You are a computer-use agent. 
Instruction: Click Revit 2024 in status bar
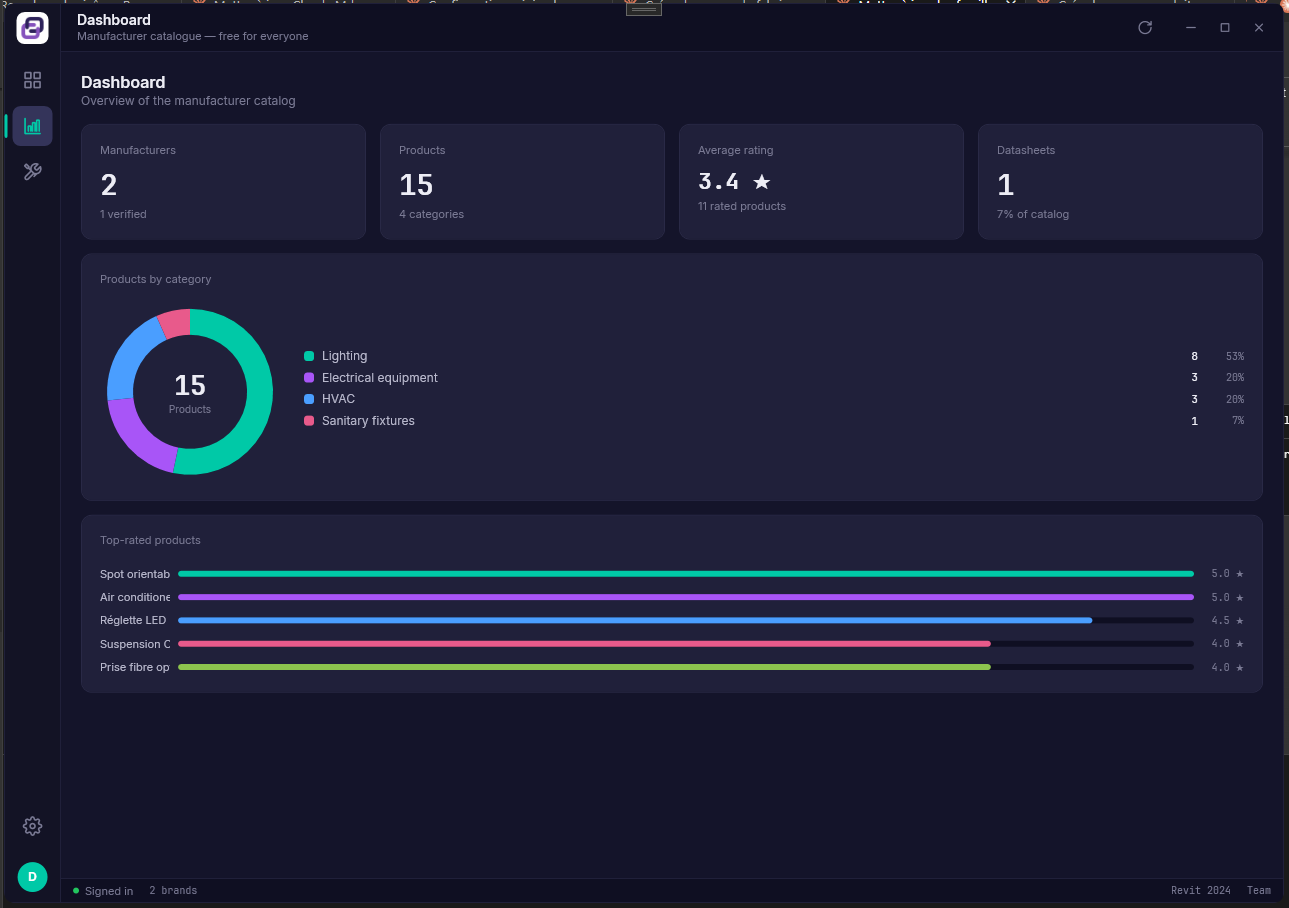click(x=1201, y=890)
